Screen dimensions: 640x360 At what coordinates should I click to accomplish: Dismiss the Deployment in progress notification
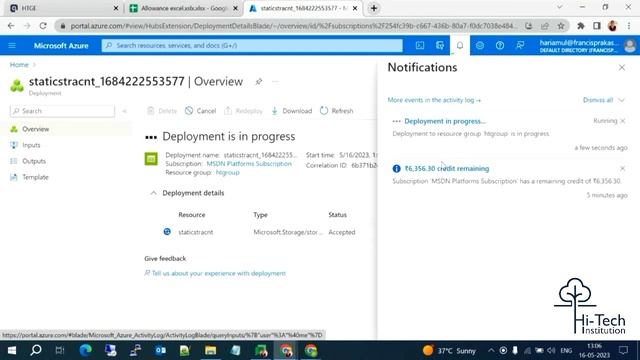click(x=622, y=121)
